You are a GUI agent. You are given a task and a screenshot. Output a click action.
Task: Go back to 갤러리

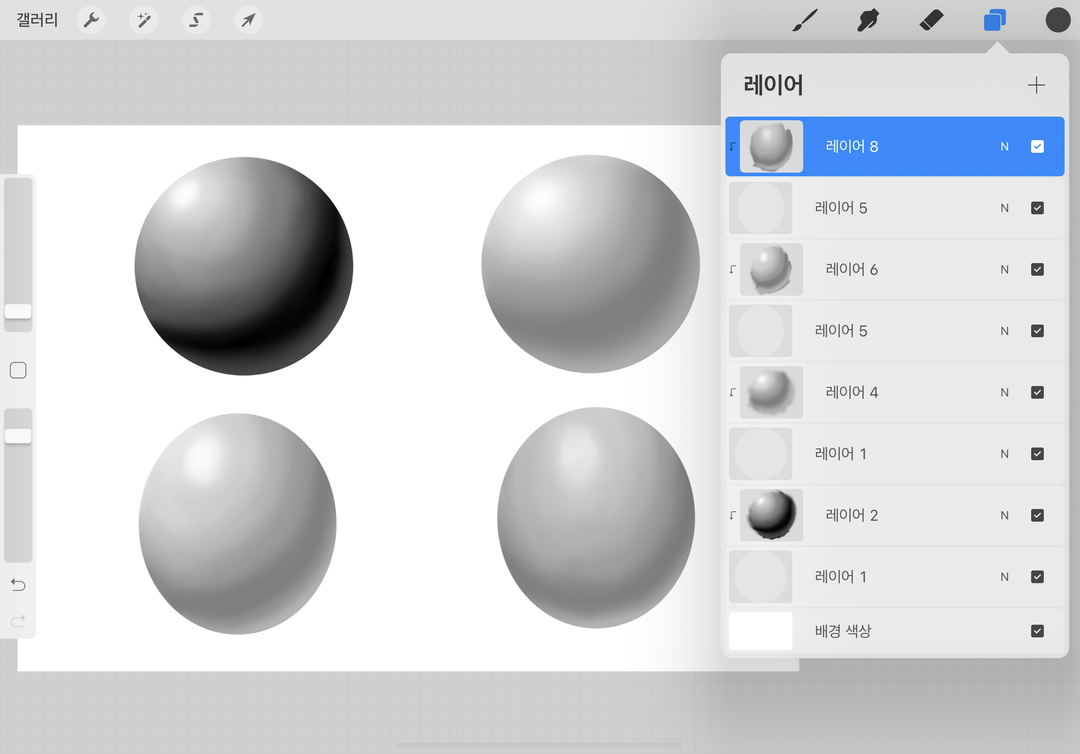click(37, 20)
